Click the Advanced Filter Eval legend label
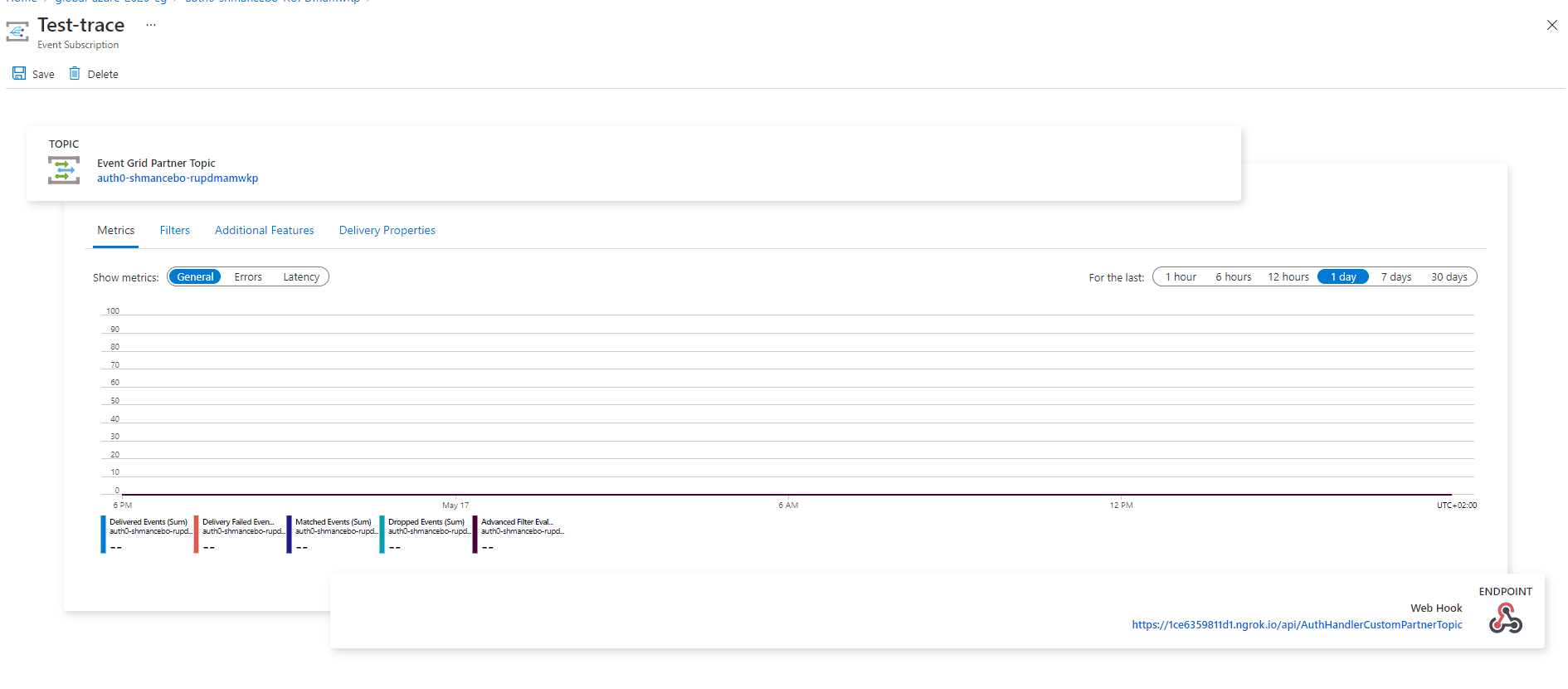This screenshot has height=689, width=1568. pos(517,522)
